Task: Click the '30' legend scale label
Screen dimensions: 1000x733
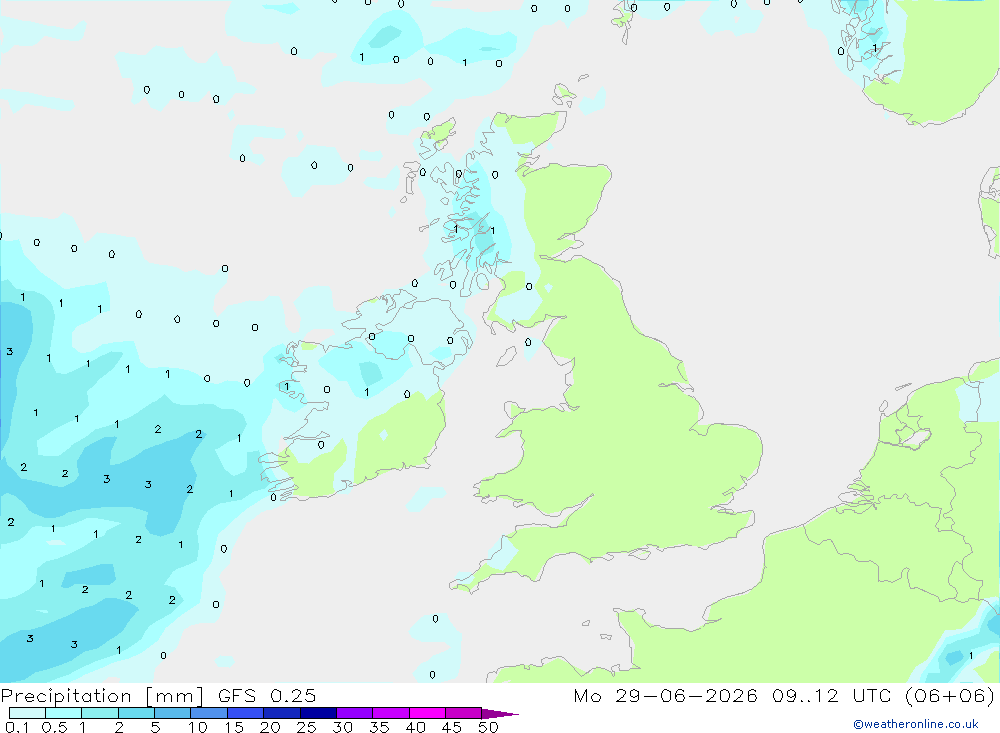Action: (342, 727)
